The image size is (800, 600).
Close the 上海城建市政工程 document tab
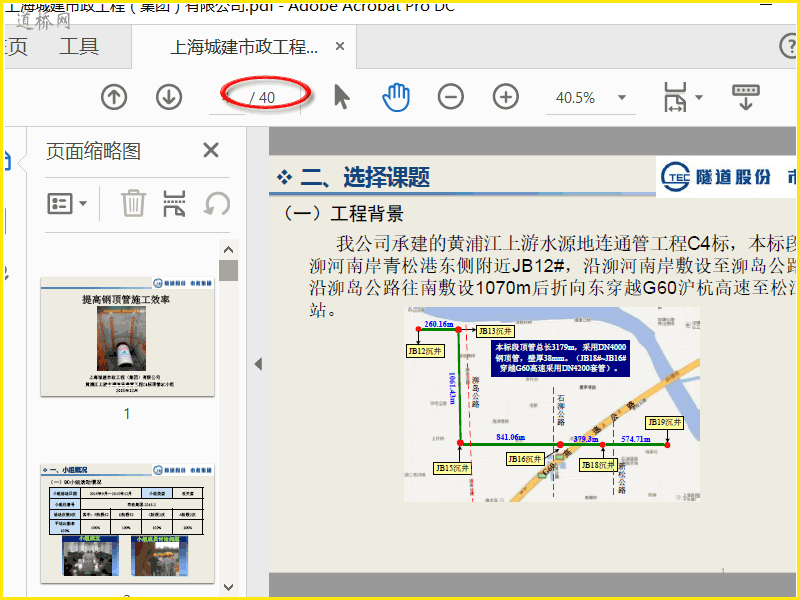point(340,46)
